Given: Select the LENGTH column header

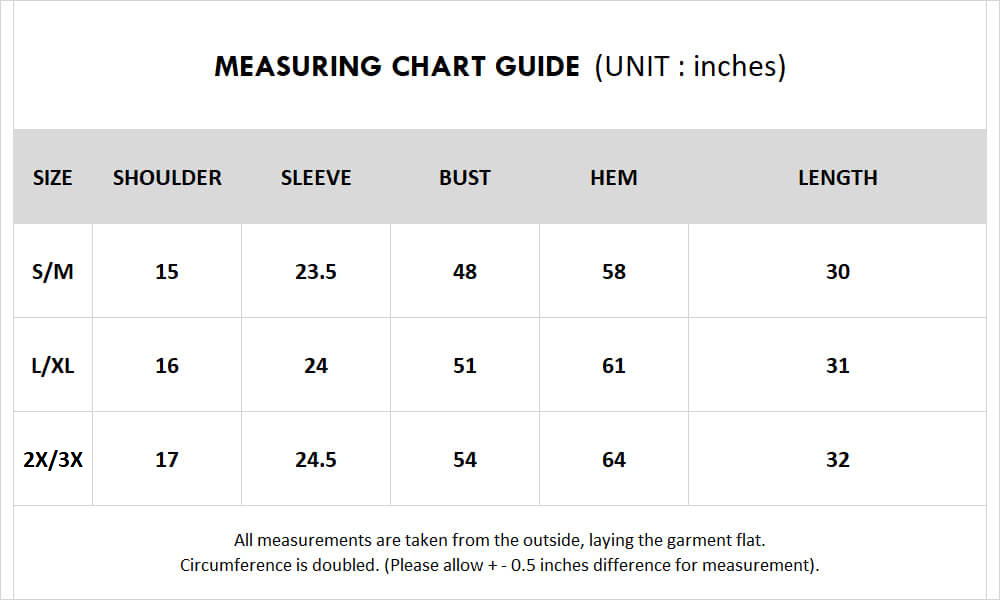Looking at the screenshot, I should click(837, 177).
